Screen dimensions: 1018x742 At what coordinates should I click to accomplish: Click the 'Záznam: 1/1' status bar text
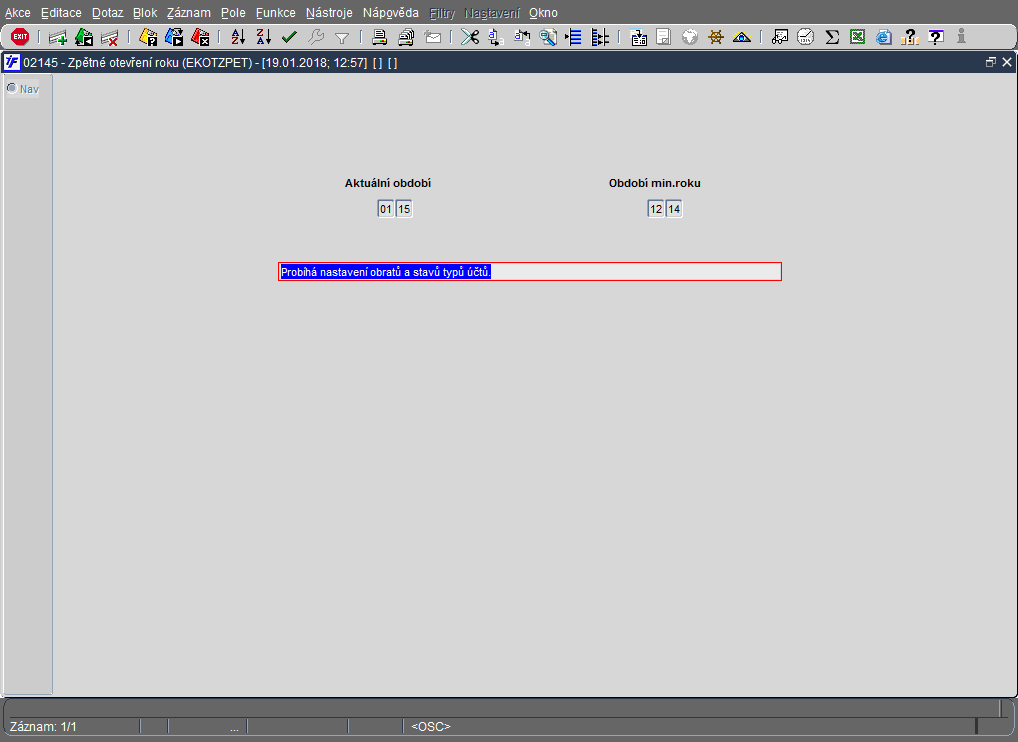click(43, 726)
